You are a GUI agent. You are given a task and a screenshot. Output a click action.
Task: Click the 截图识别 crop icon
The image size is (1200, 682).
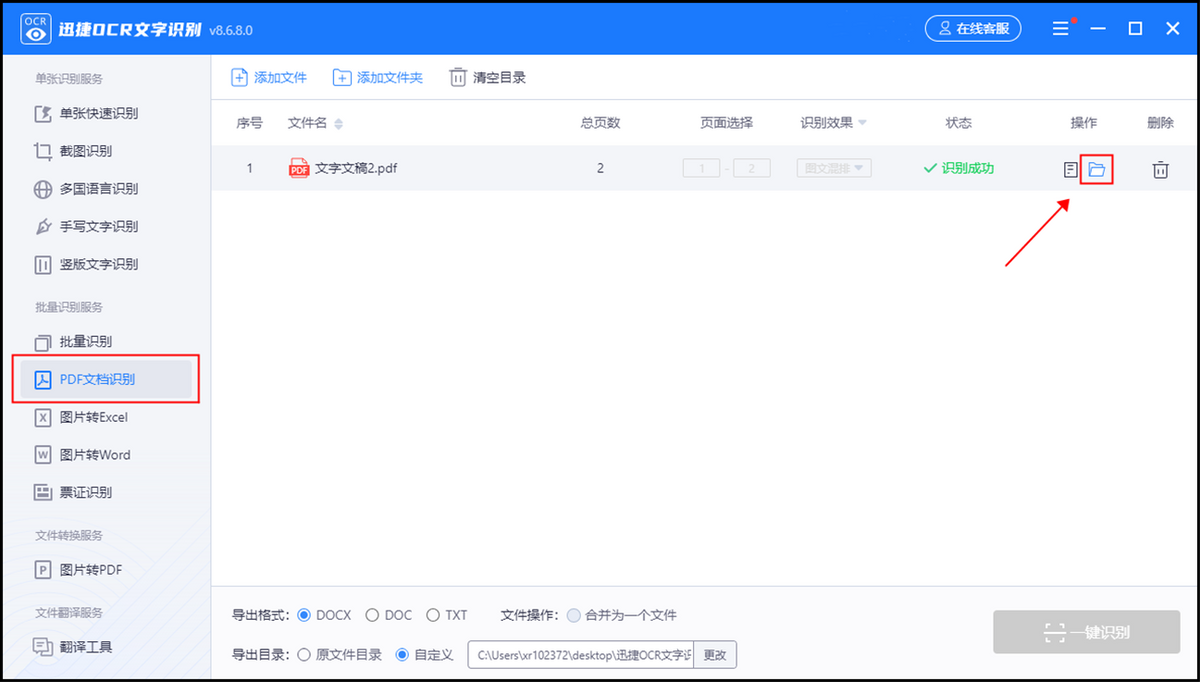[43, 151]
